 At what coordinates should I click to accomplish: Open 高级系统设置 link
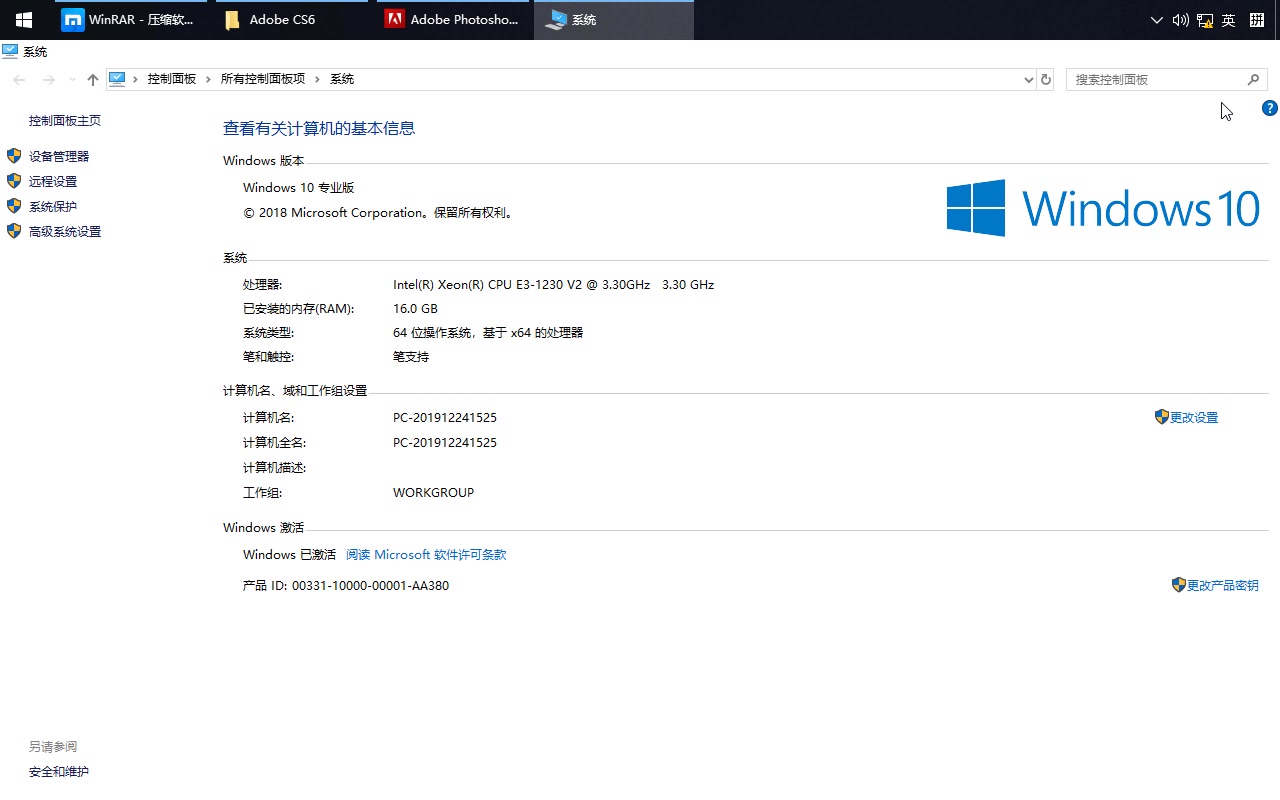tap(65, 232)
